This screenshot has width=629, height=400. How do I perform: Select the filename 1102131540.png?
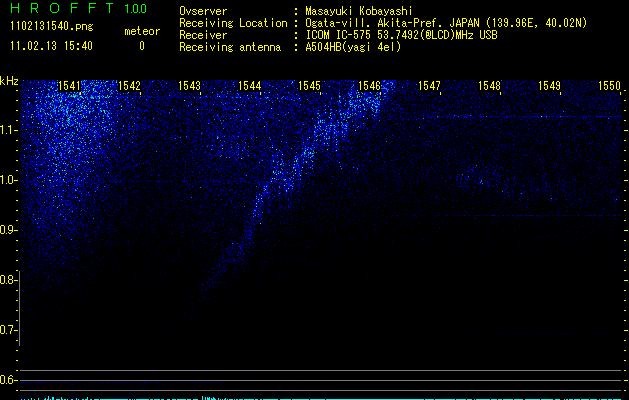pos(52,27)
